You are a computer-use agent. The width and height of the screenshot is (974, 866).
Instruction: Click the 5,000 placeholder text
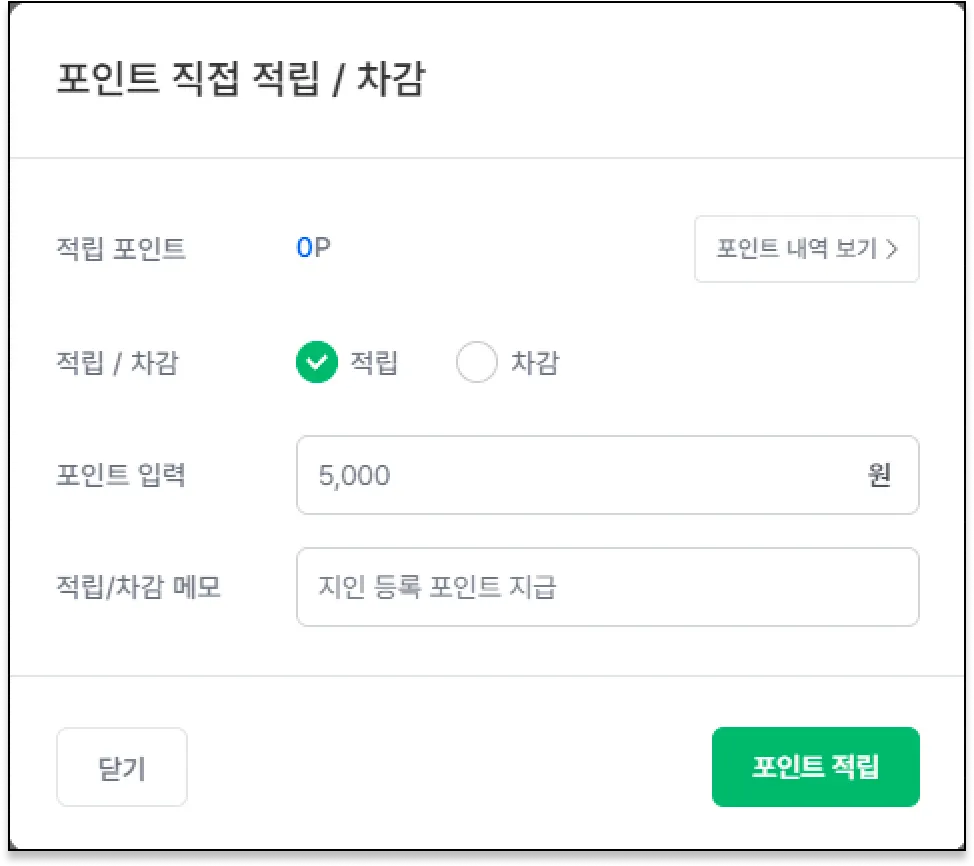[354, 475]
